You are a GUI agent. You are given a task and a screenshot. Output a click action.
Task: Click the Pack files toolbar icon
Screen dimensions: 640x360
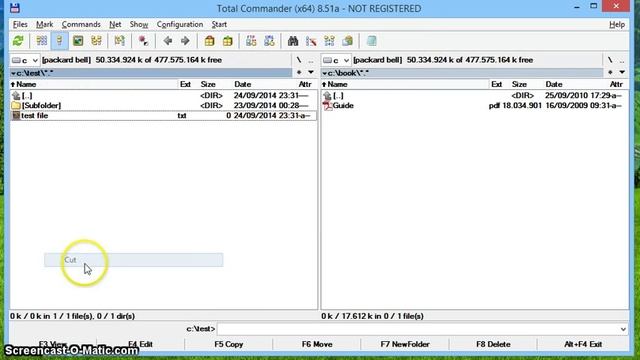point(209,41)
